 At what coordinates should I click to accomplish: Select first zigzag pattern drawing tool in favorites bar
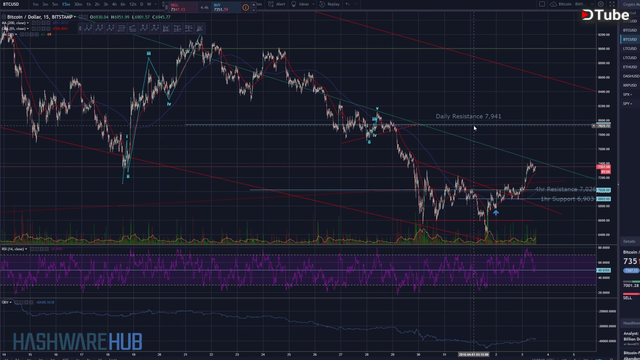(88, 28)
